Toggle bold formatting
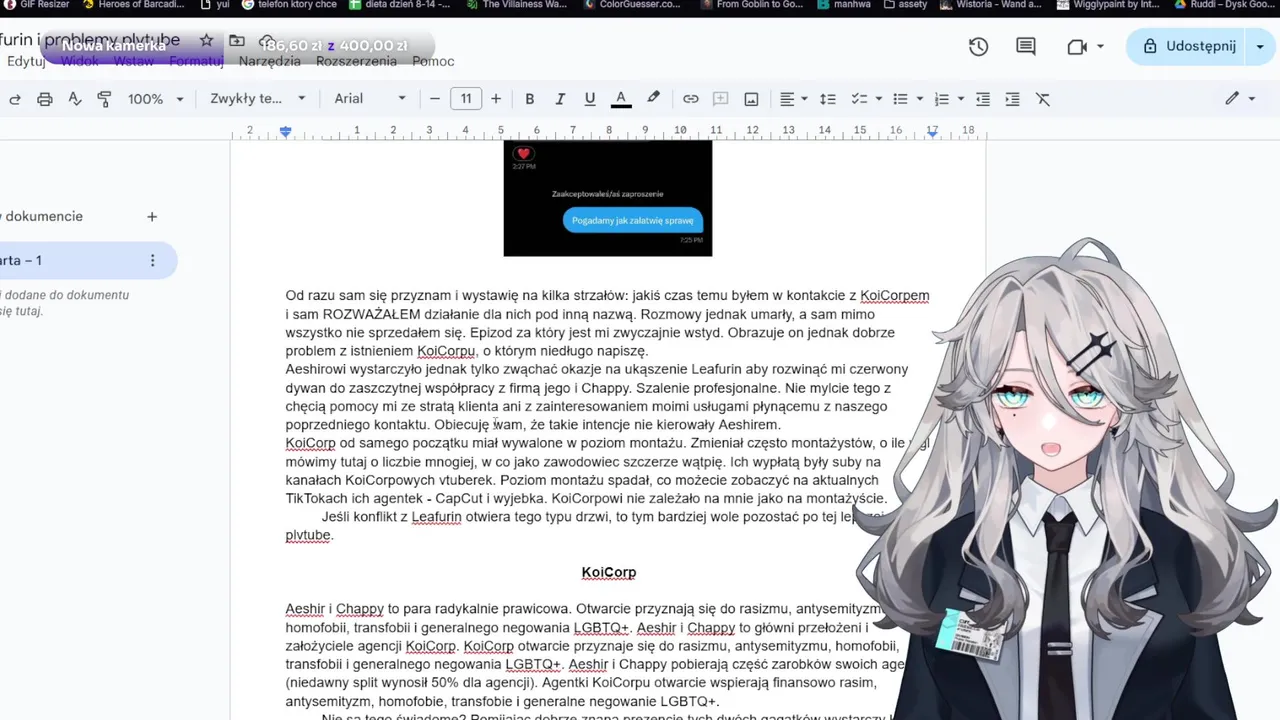The height and width of the screenshot is (720, 1280). 530,99
